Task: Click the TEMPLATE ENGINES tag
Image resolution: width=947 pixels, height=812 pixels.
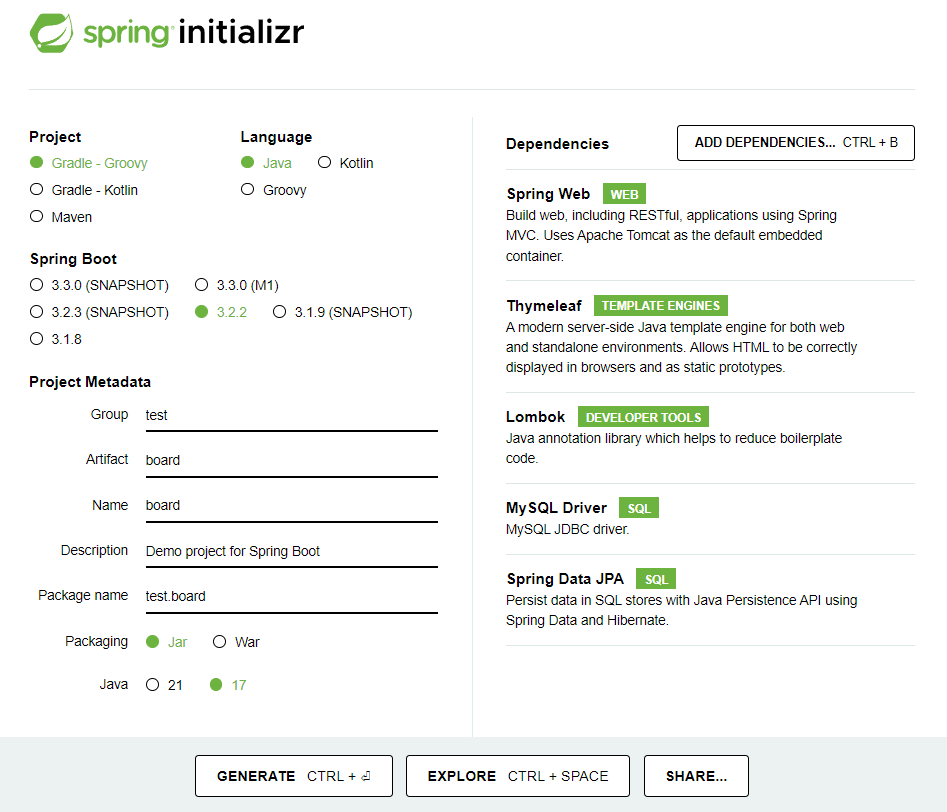Action: 660,306
